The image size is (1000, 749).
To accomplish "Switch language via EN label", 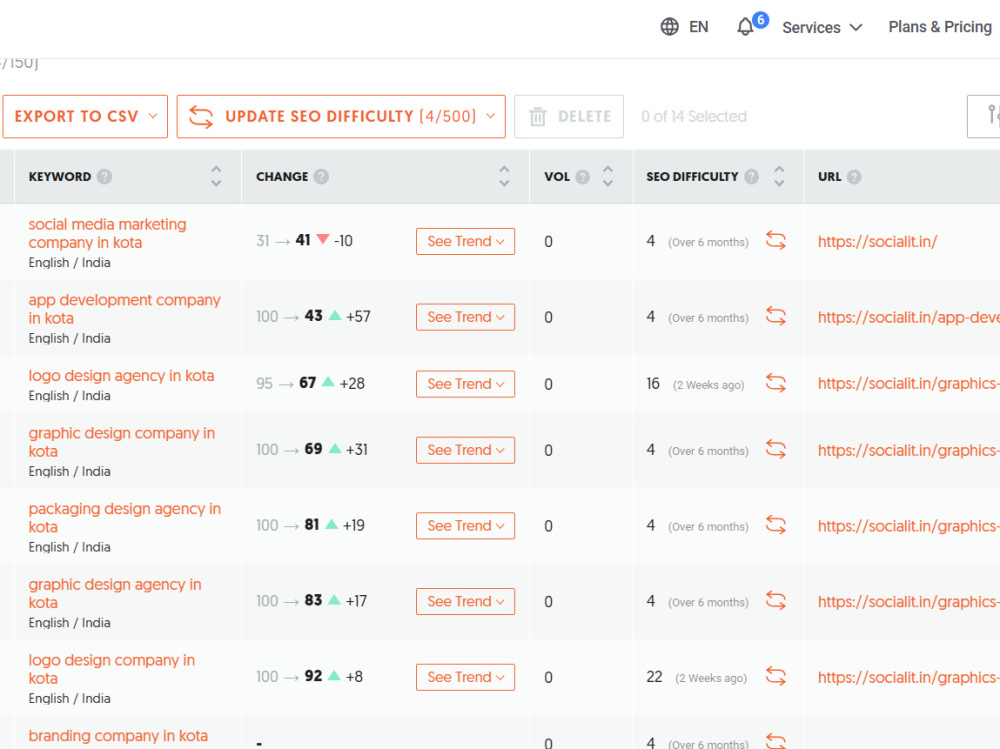I will pyautogui.click(x=698, y=27).
